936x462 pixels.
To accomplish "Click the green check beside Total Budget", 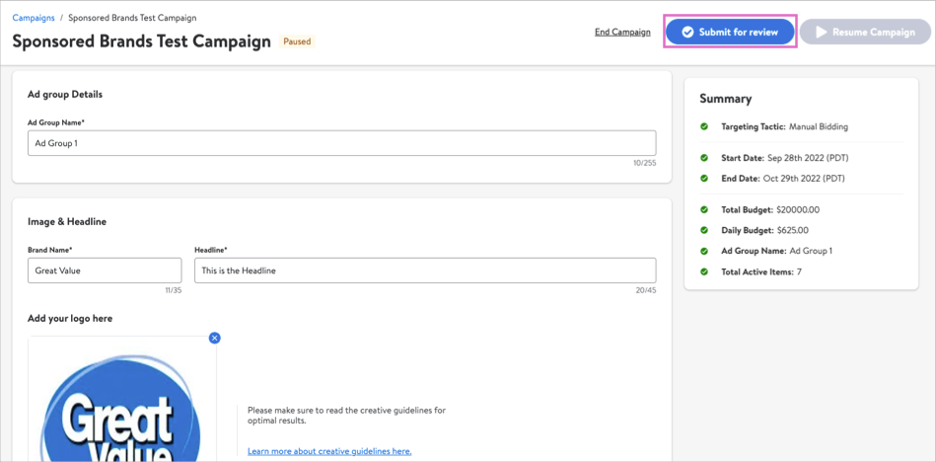I will point(704,210).
